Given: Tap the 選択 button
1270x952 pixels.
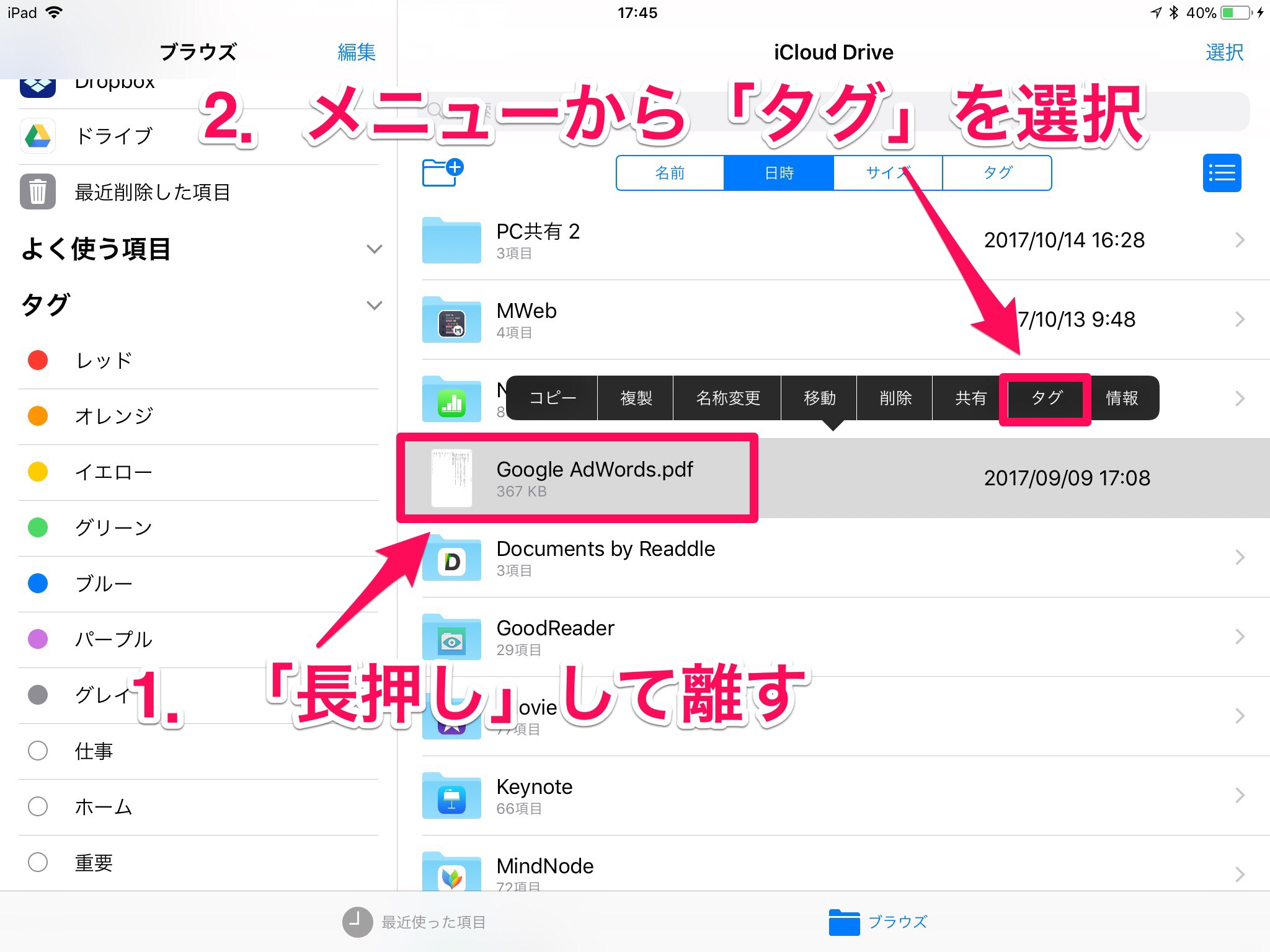Looking at the screenshot, I should 1223,52.
